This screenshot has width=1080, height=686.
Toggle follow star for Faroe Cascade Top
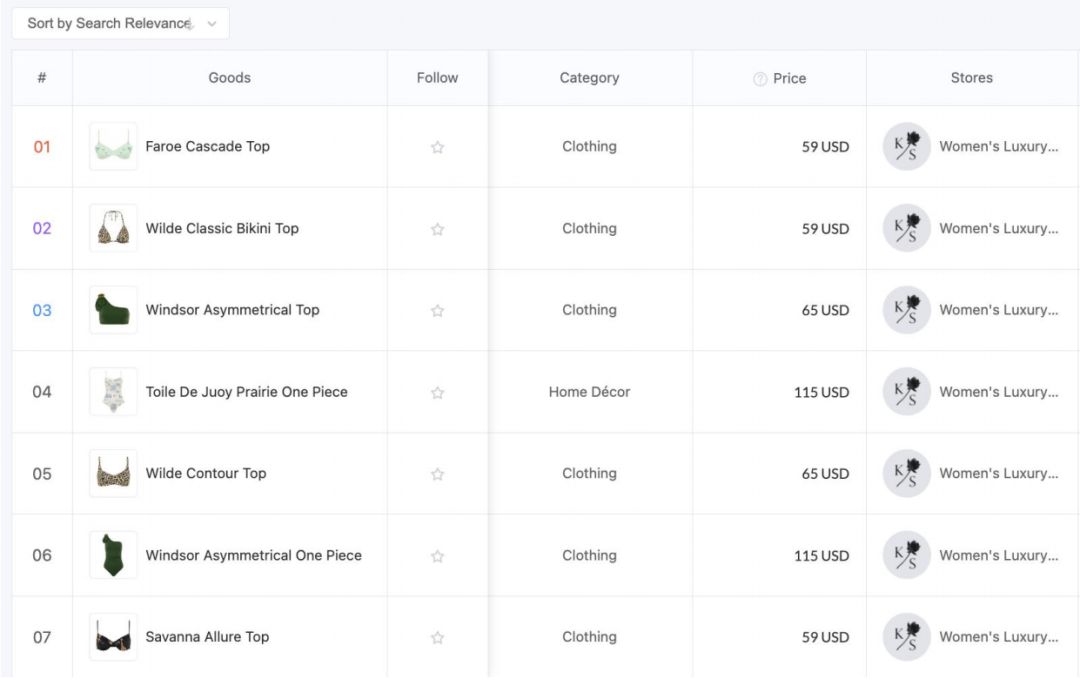point(437,147)
